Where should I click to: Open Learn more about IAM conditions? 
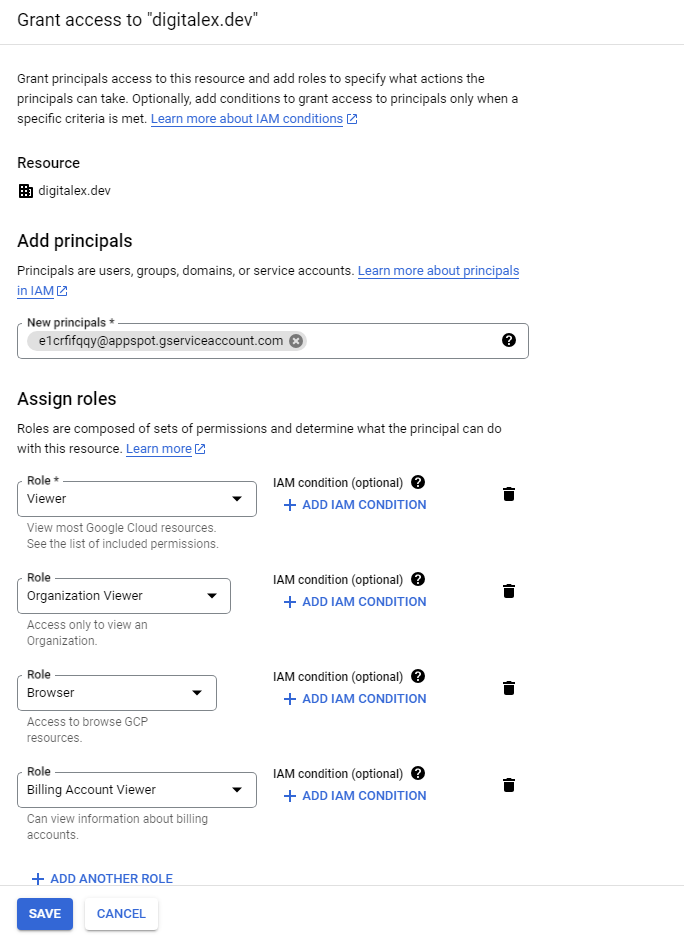pos(247,119)
